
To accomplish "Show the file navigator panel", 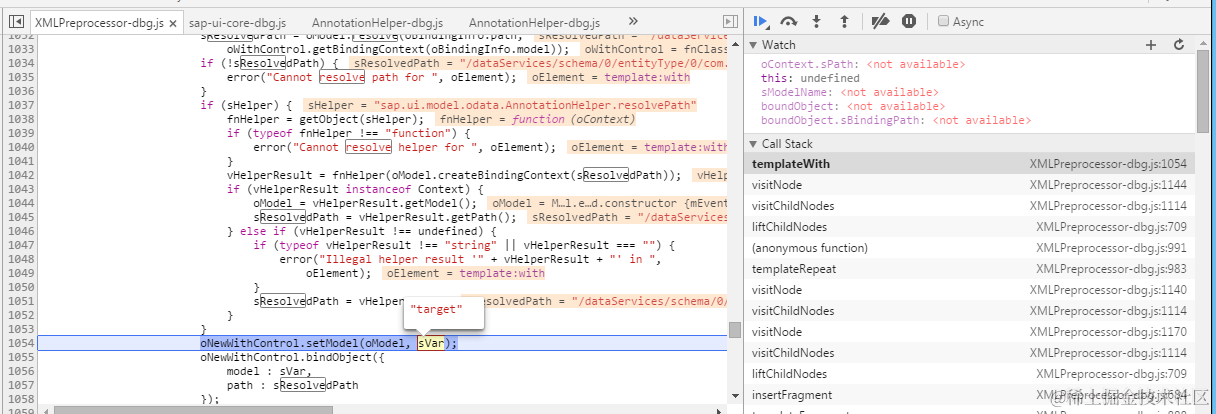I will click(x=16, y=21).
